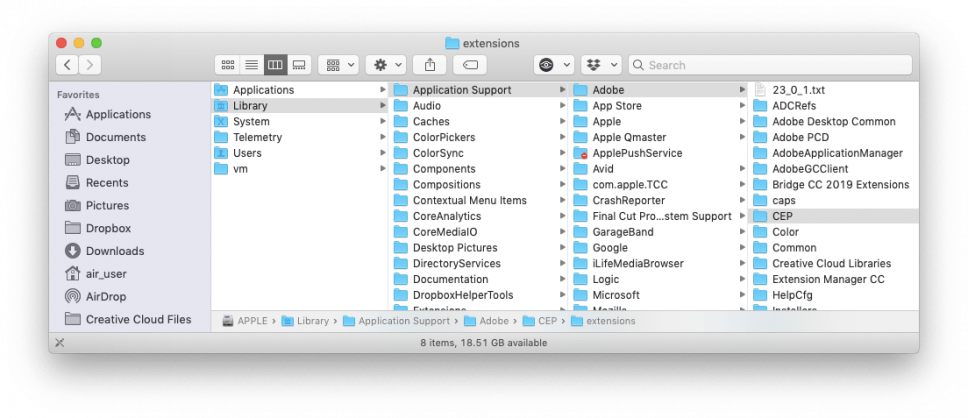The width and height of the screenshot is (968, 418).
Task: Select com.apple.TCC folder
Action: coord(659,185)
